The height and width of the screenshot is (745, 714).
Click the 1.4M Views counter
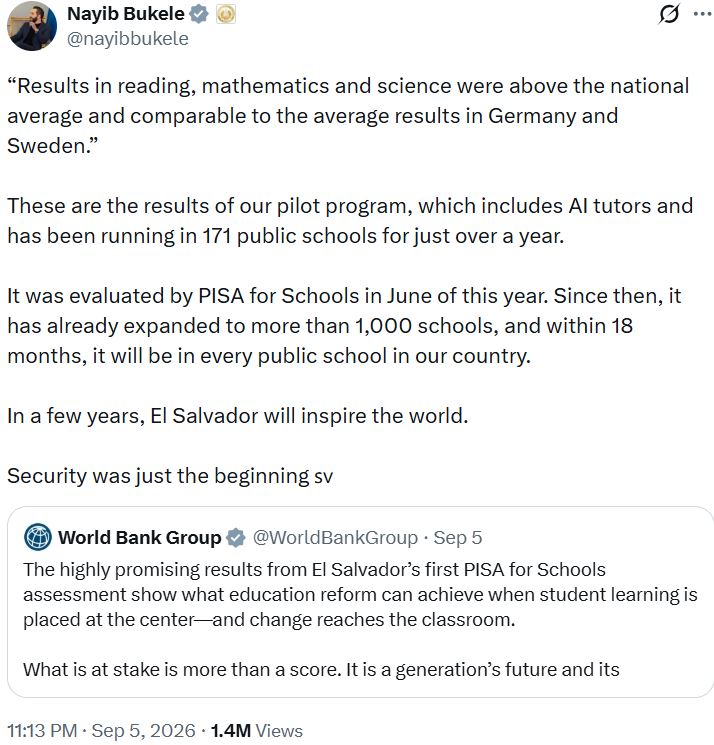tap(257, 730)
